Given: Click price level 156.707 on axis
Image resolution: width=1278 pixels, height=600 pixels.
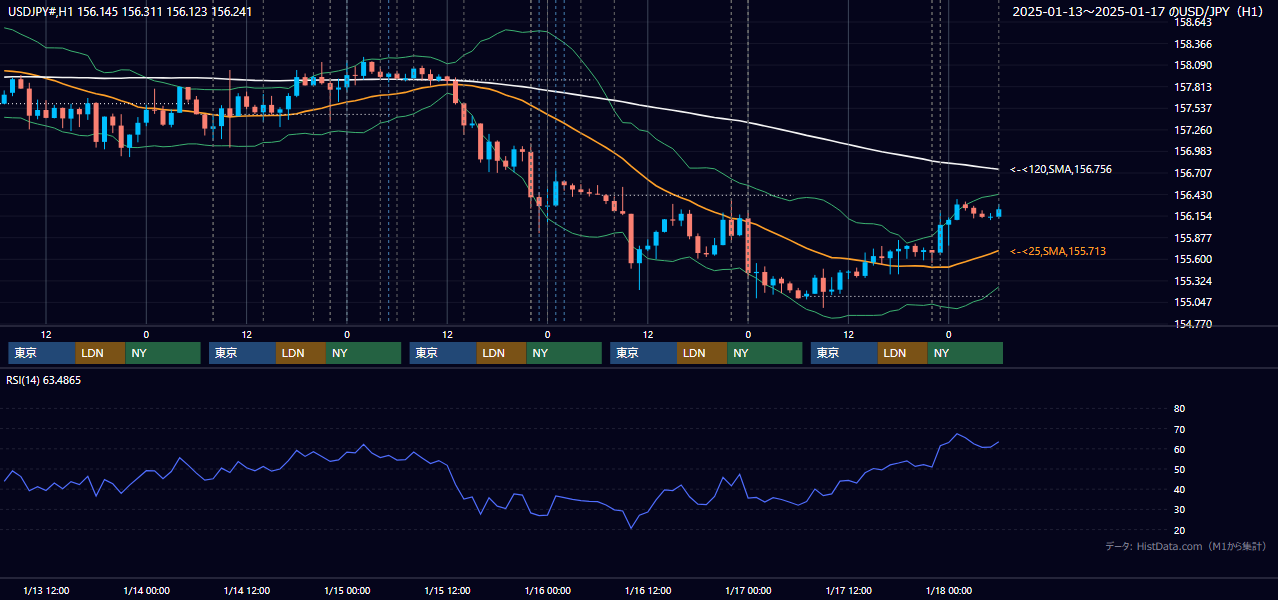Looking at the screenshot, I should [1192, 173].
